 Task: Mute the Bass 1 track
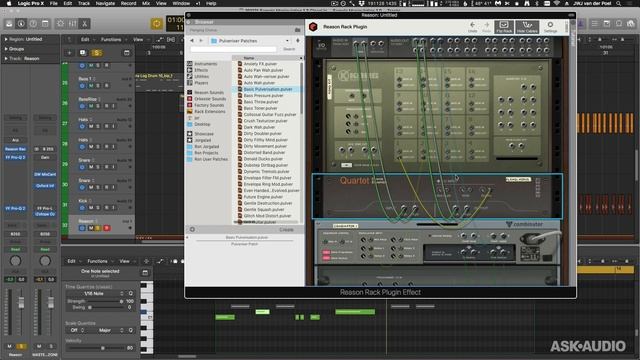(91, 86)
